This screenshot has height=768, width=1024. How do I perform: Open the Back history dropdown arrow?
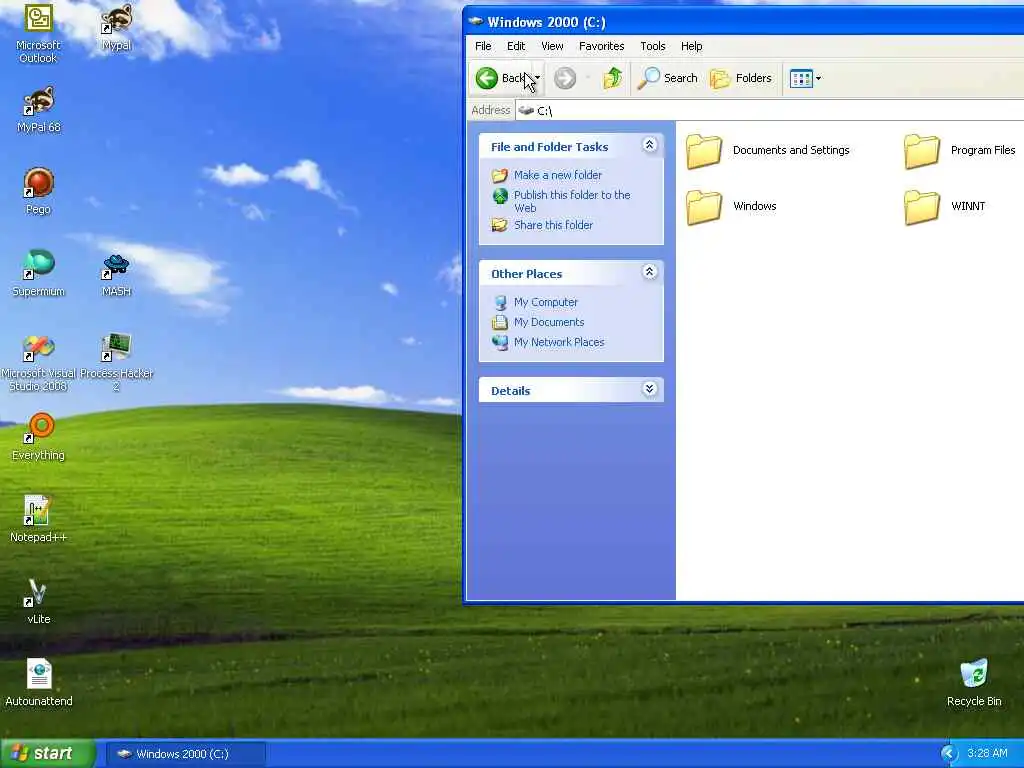(537, 78)
